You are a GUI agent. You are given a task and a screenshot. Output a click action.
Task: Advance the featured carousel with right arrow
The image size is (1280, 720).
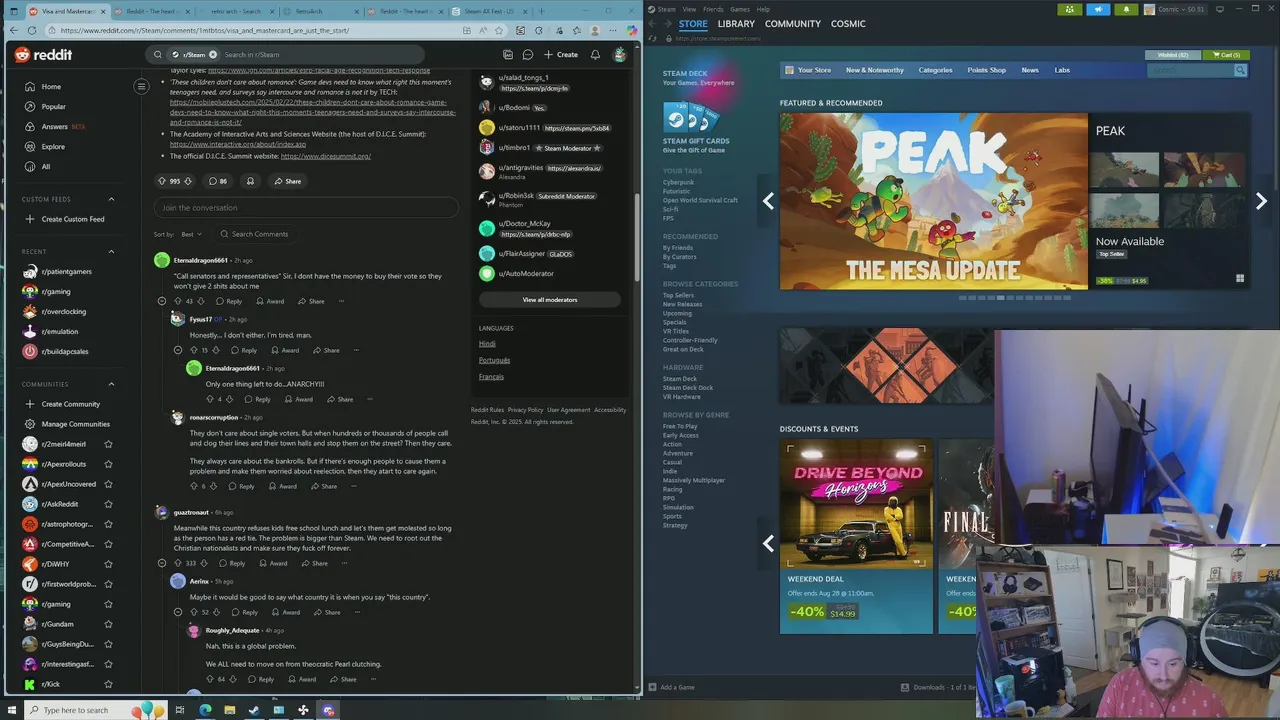pyautogui.click(x=1261, y=201)
